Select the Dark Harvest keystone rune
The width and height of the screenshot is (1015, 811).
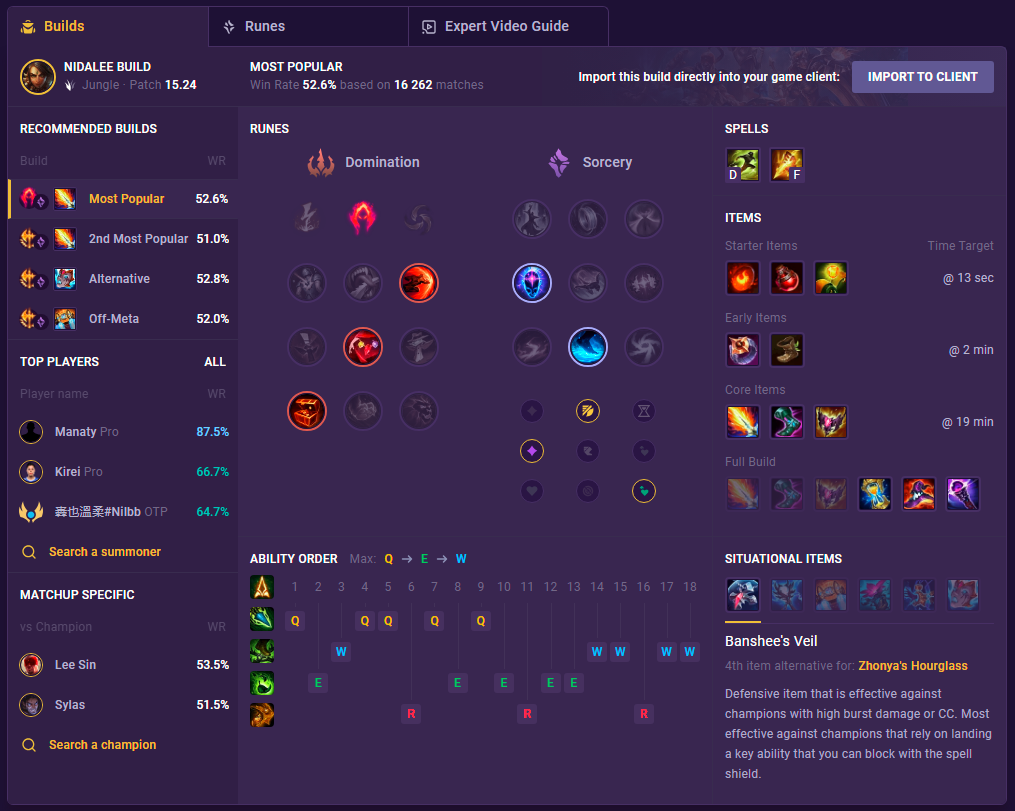362,217
